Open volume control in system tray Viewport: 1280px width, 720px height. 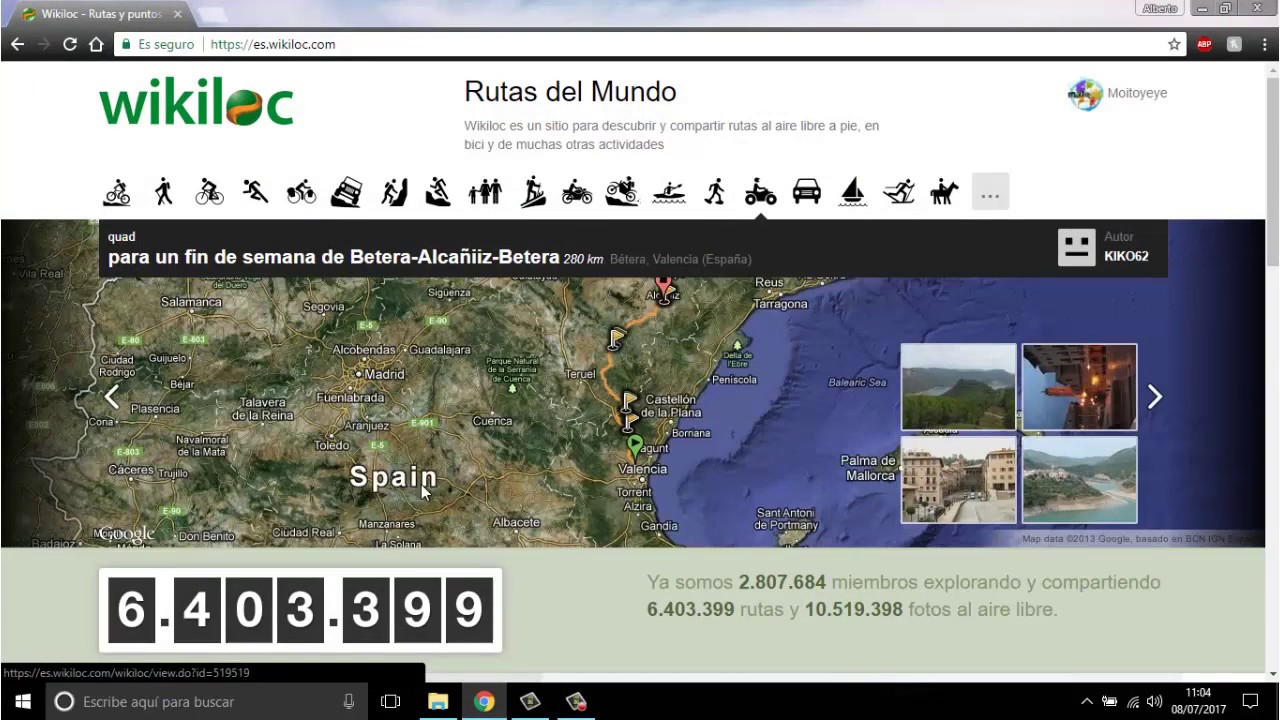[1155, 701]
